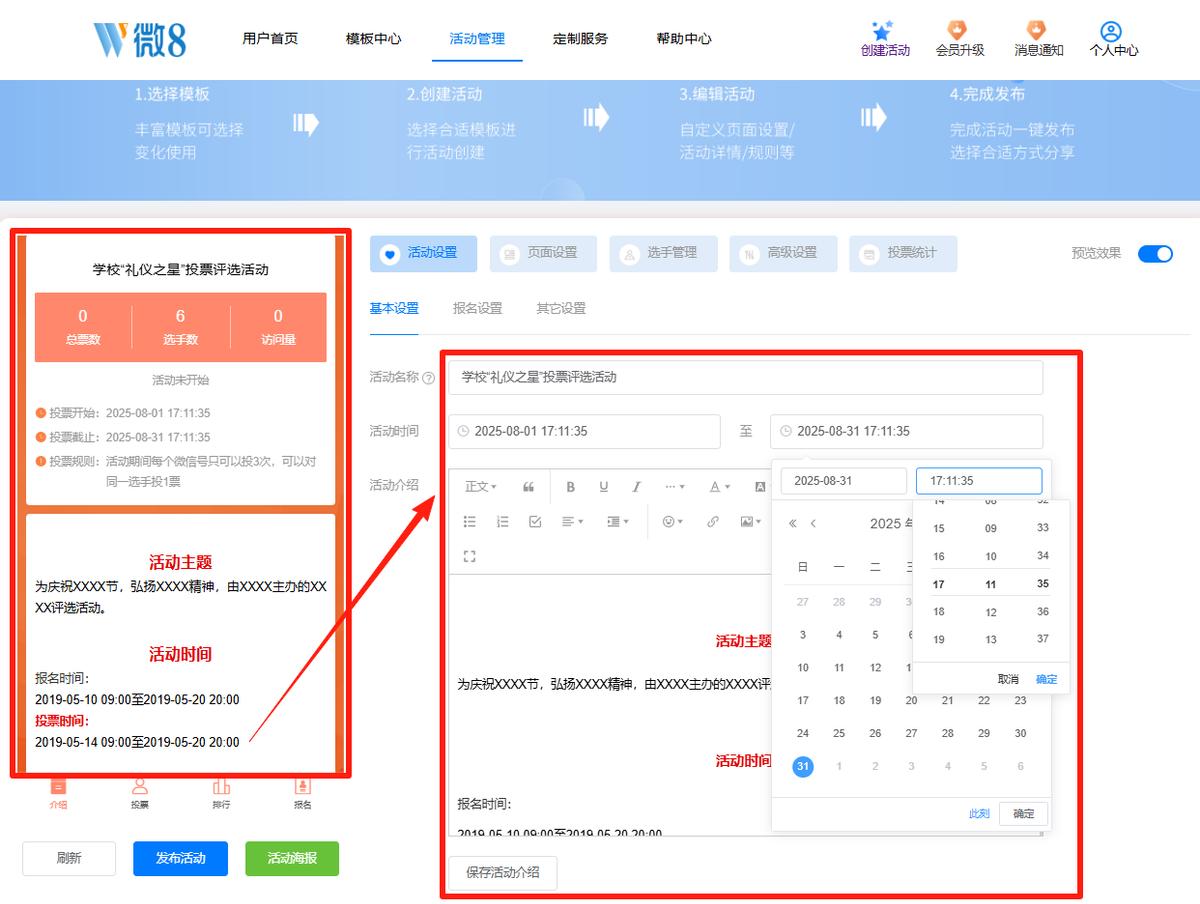Click 保存活动介绍 save button
Screen dimensions: 1200x904
coord(503,872)
